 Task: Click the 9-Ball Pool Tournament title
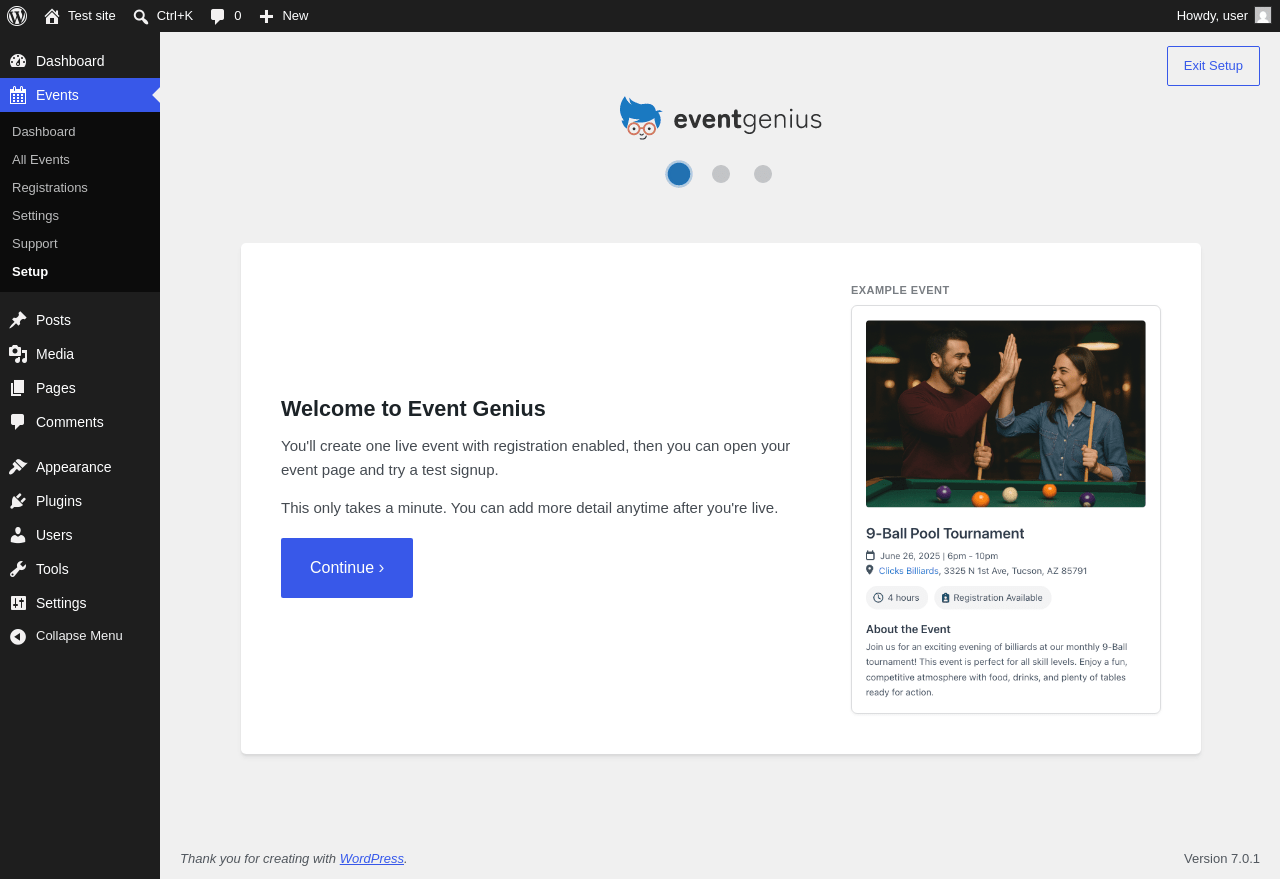pos(945,534)
